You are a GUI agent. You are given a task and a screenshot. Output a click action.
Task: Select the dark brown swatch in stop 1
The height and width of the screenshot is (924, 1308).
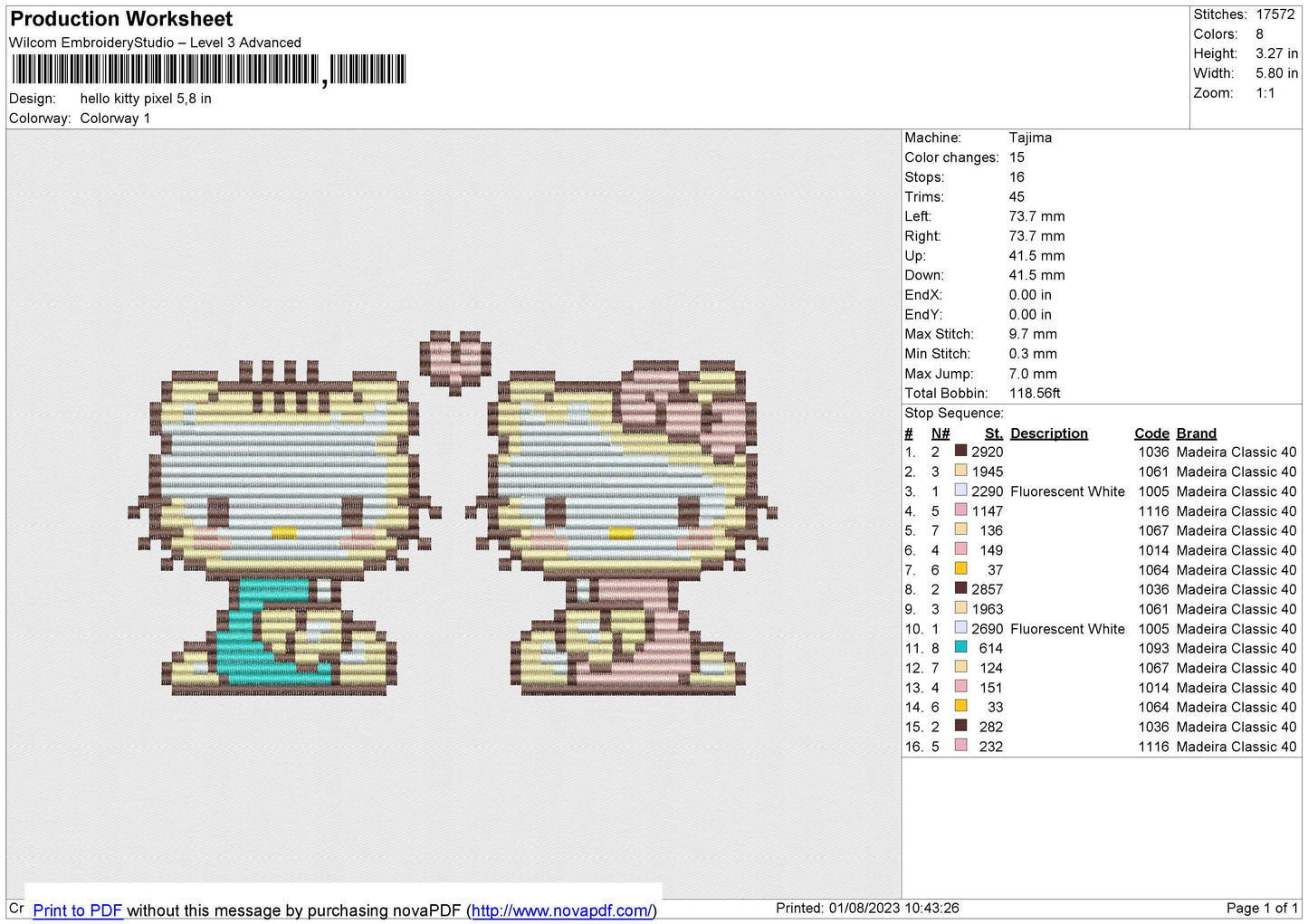point(960,451)
